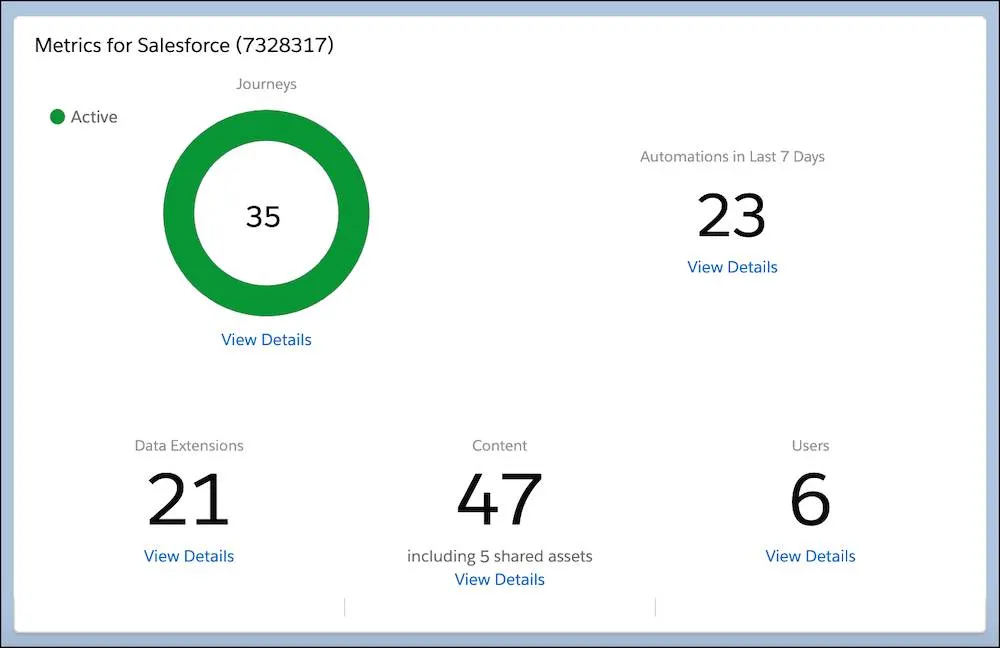Open View Details for Automations in Last 7 Days

pyautogui.click(x=732, y=267)
